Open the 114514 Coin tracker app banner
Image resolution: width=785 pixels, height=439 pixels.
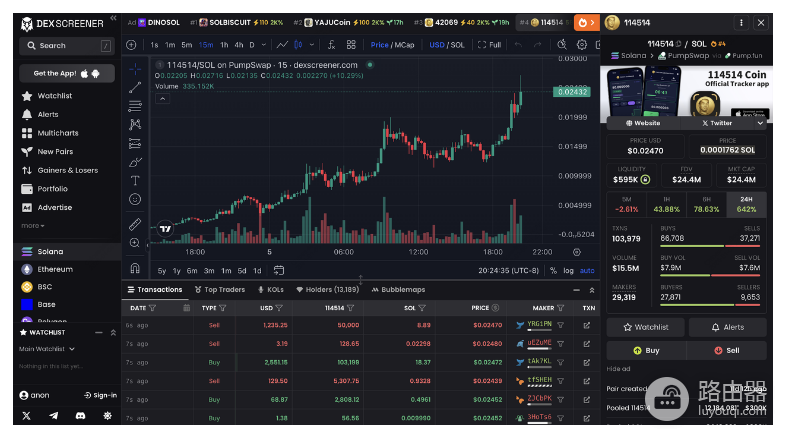click(686, 92)
